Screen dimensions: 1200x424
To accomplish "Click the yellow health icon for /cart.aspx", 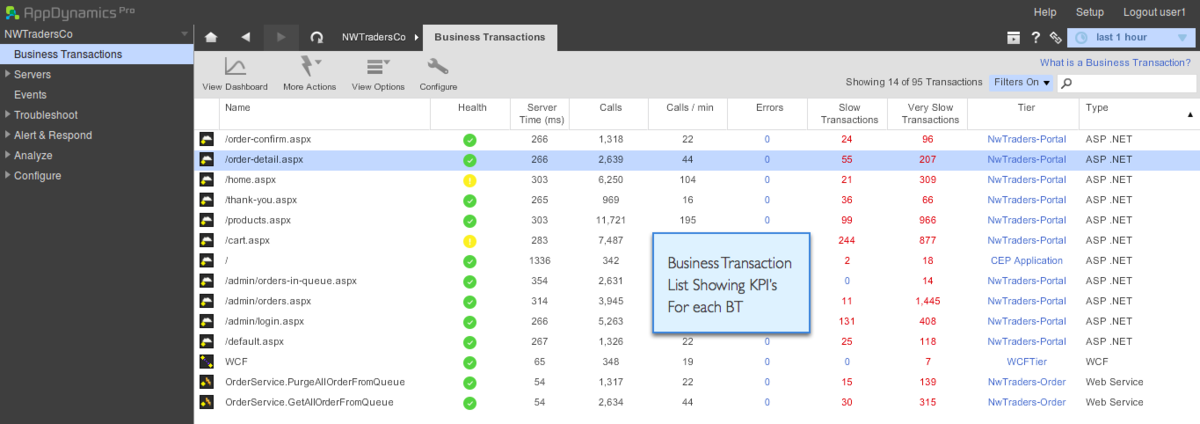I will tap(470, 241).
